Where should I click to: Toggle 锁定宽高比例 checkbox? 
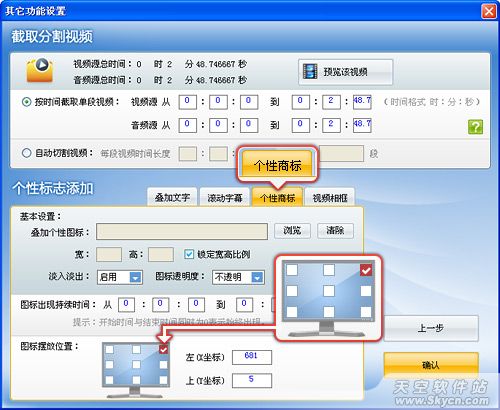[189, 254]
